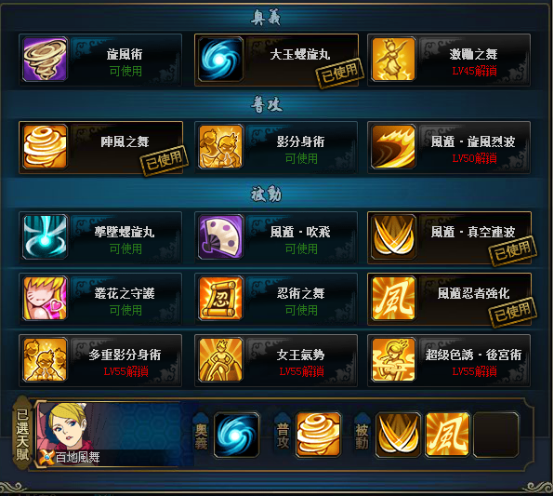This screenshot has height=496, width=554.
Task: Click the equipped 普攻 whirlwind slot
Action: tap(318, 435)
